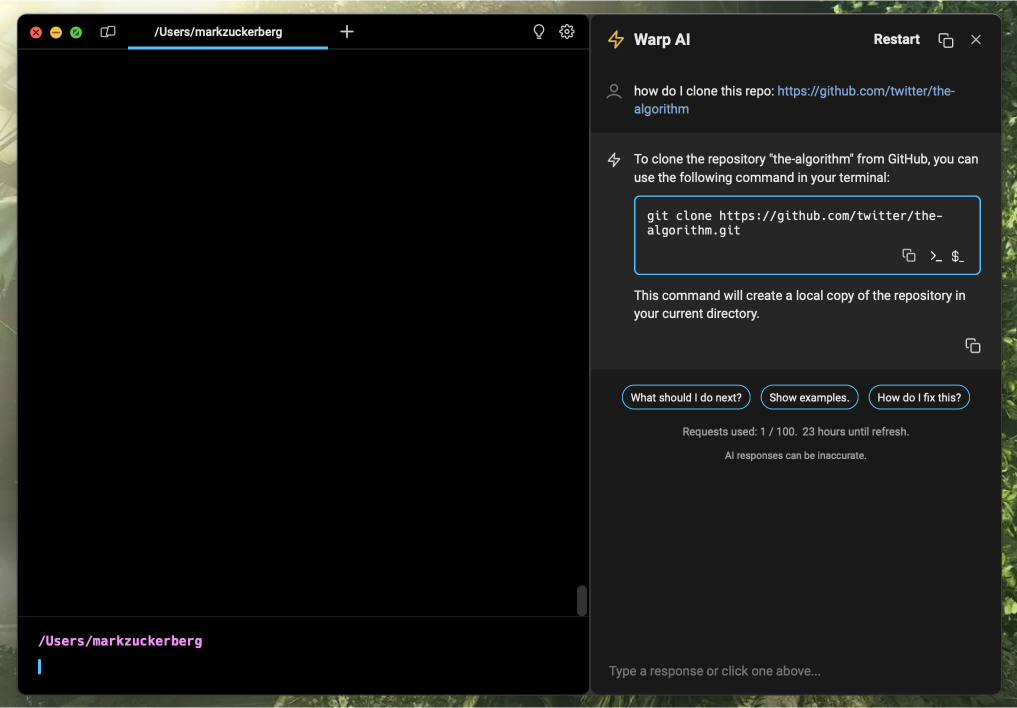Open the settings gear icon

tap(567, 32)
